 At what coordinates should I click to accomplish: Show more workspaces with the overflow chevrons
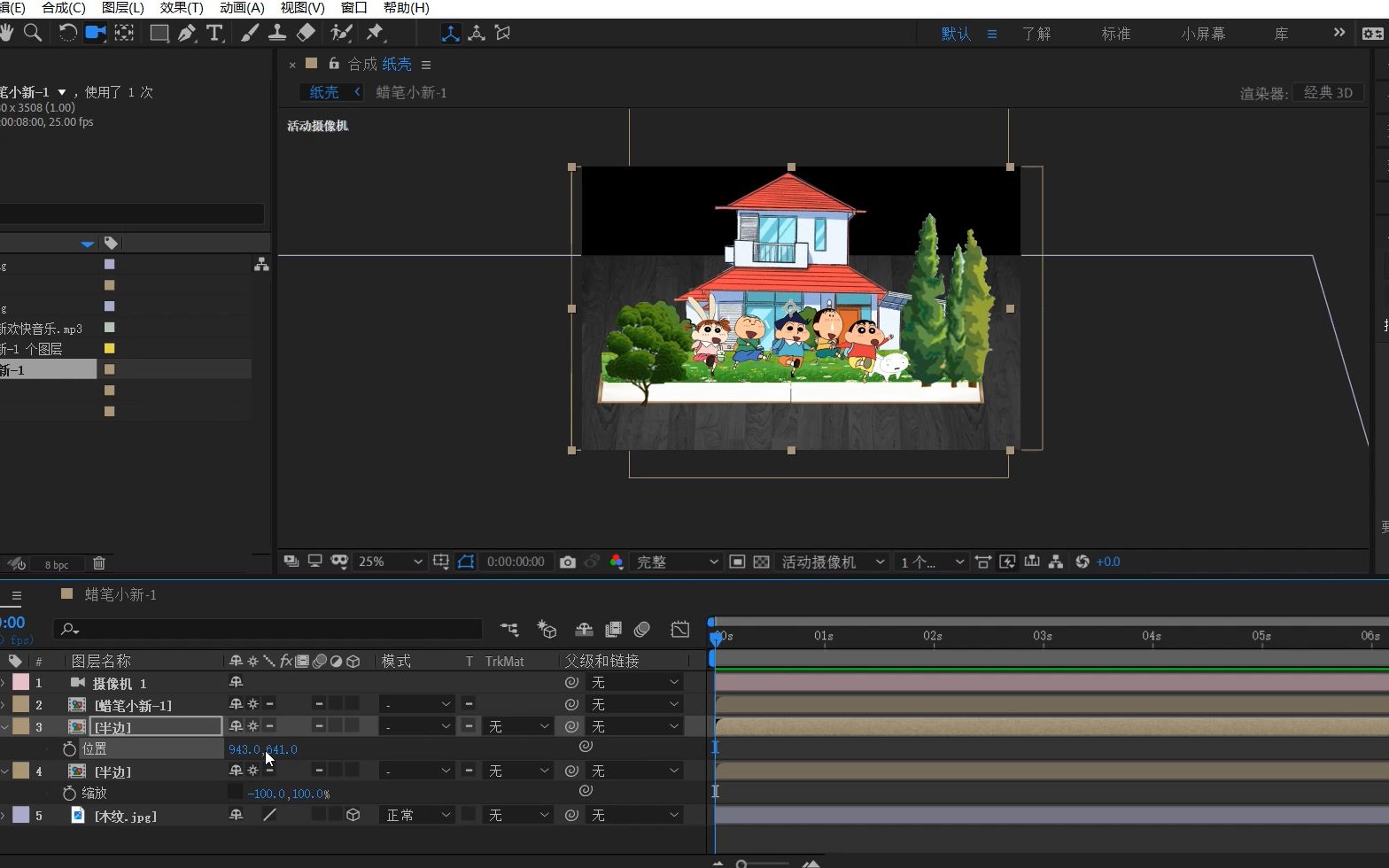point(1339,33)
